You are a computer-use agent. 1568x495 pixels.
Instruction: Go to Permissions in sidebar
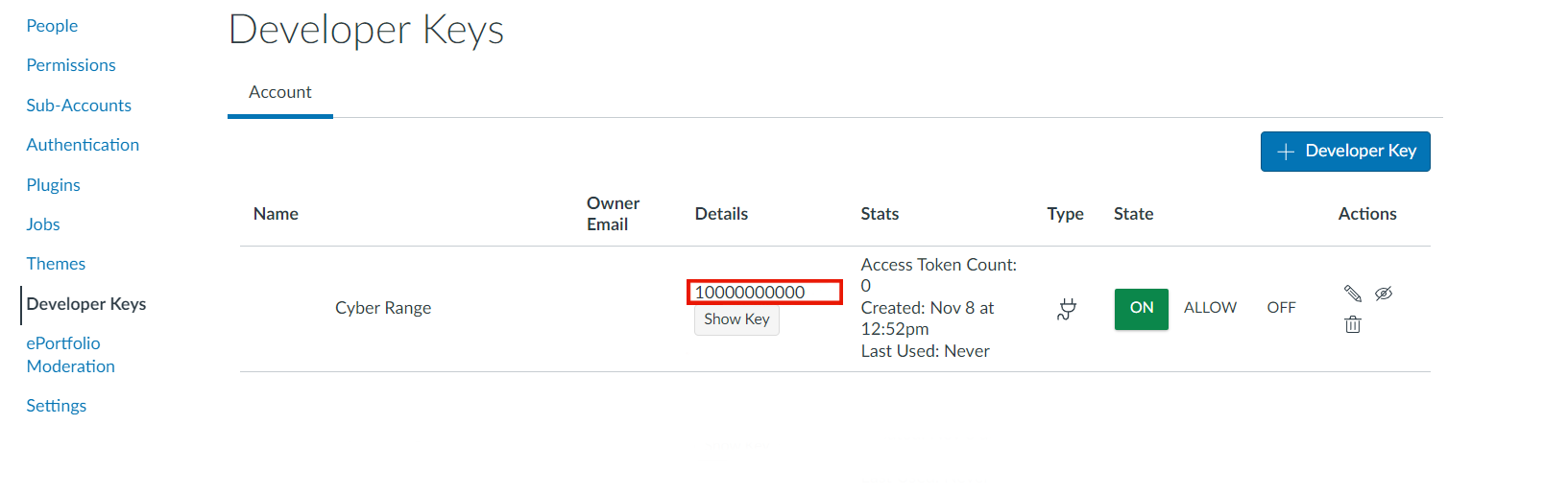tap(71, 65)
